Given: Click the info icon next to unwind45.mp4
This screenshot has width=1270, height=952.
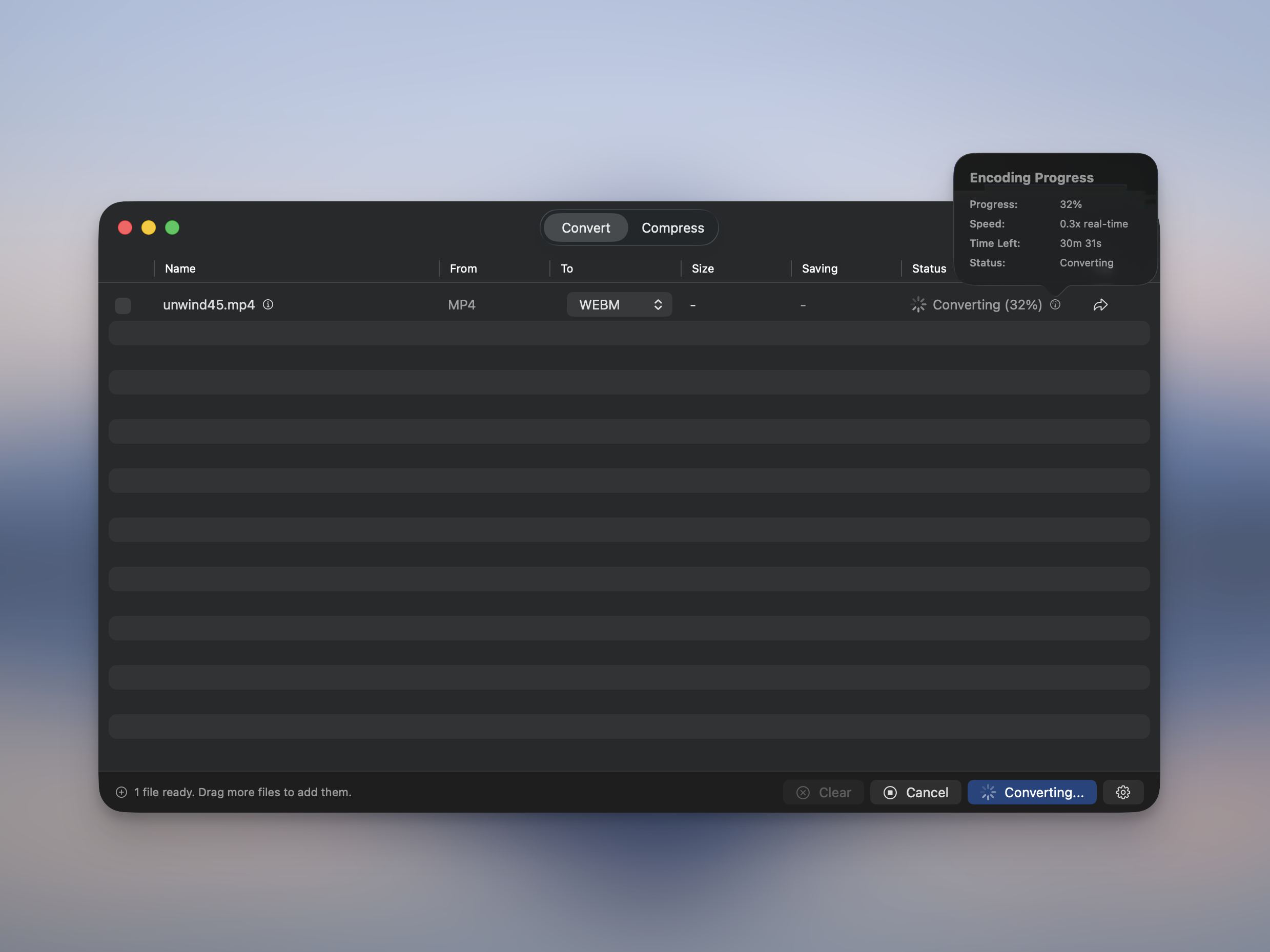Looking at the screenshot, I should tap(268, 304).
